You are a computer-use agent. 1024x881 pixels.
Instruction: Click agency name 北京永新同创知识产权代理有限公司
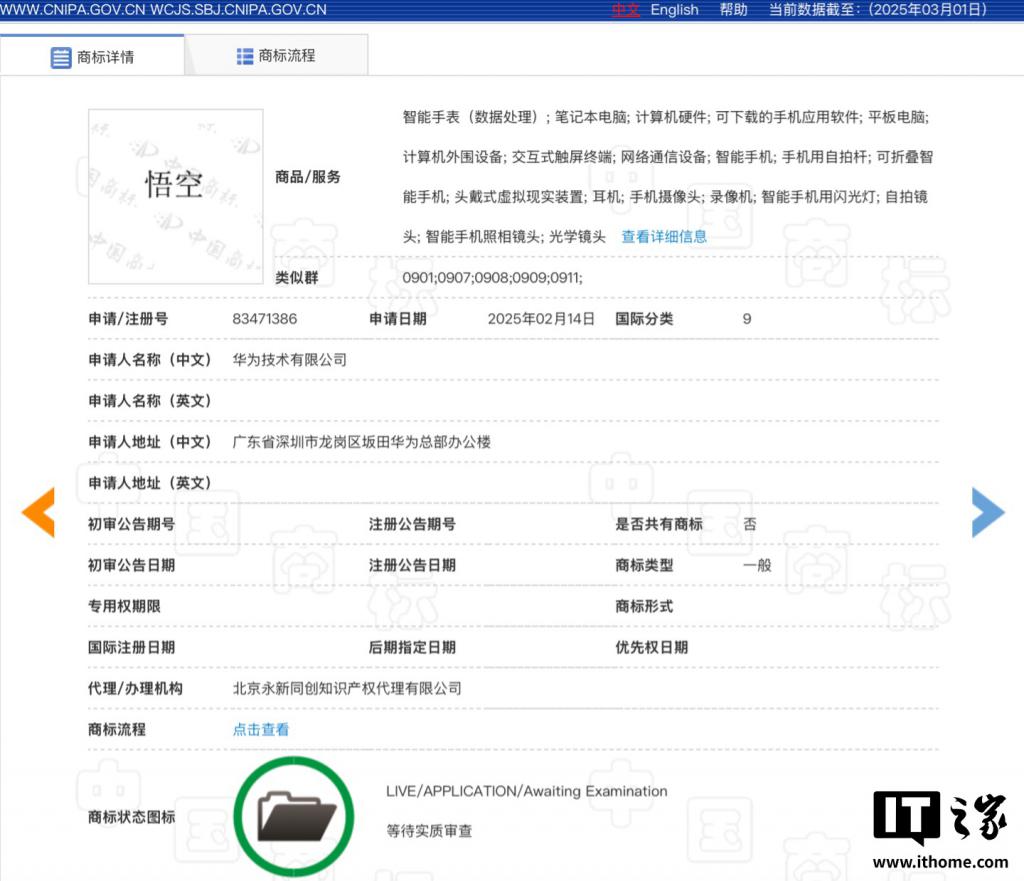[347, 688]
